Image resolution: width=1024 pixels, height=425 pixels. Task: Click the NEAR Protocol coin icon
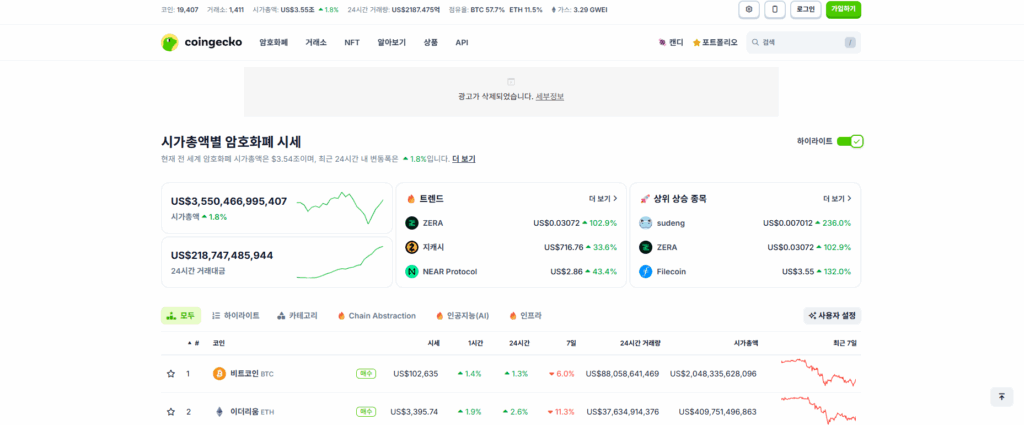point(411,272)
